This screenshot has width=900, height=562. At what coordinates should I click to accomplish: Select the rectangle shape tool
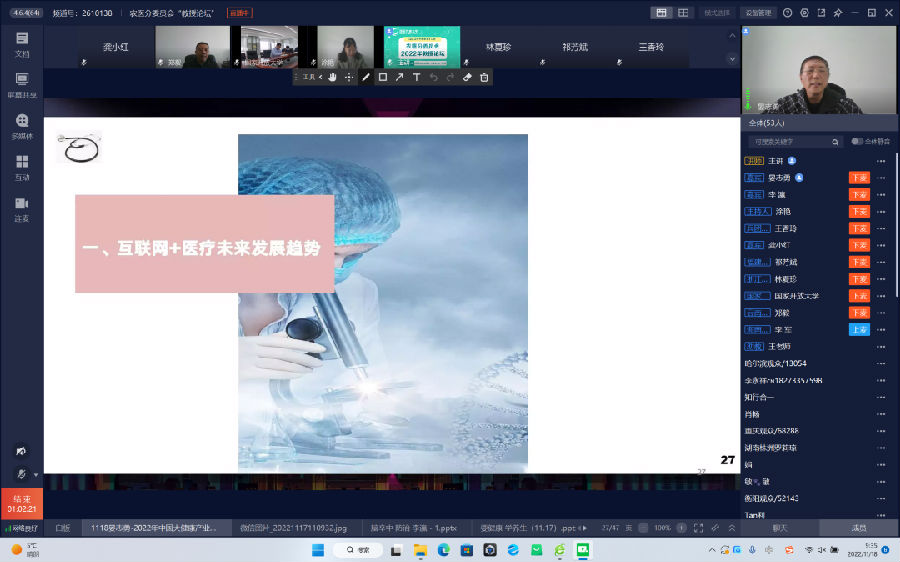382,77
